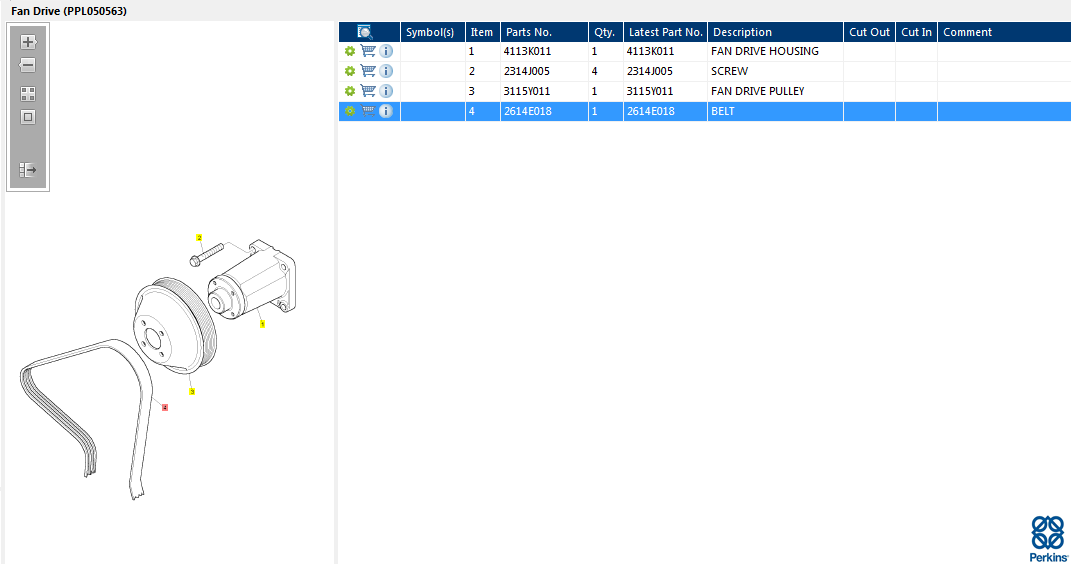The image size is (1071, 564).
Task: Click the export diagram arrow icon
Action: coord(28,169)
